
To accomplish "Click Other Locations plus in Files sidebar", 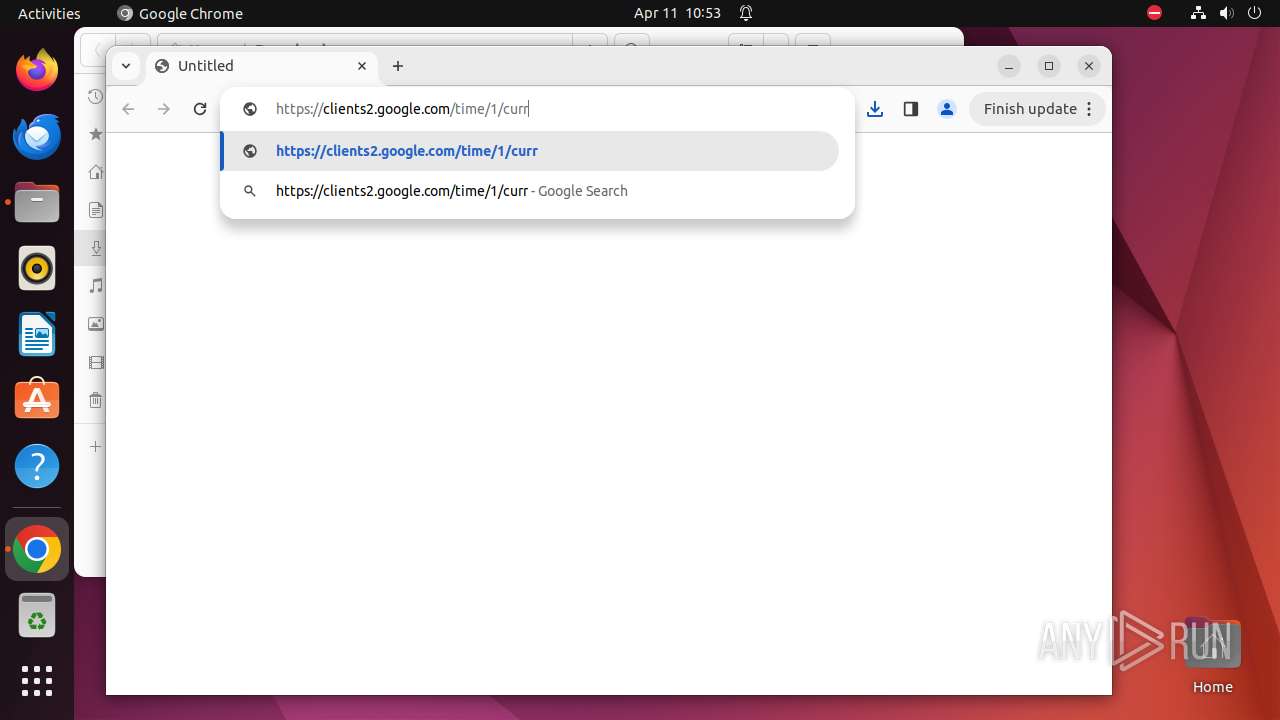I will pyautogui.click(x=96, y=446).
